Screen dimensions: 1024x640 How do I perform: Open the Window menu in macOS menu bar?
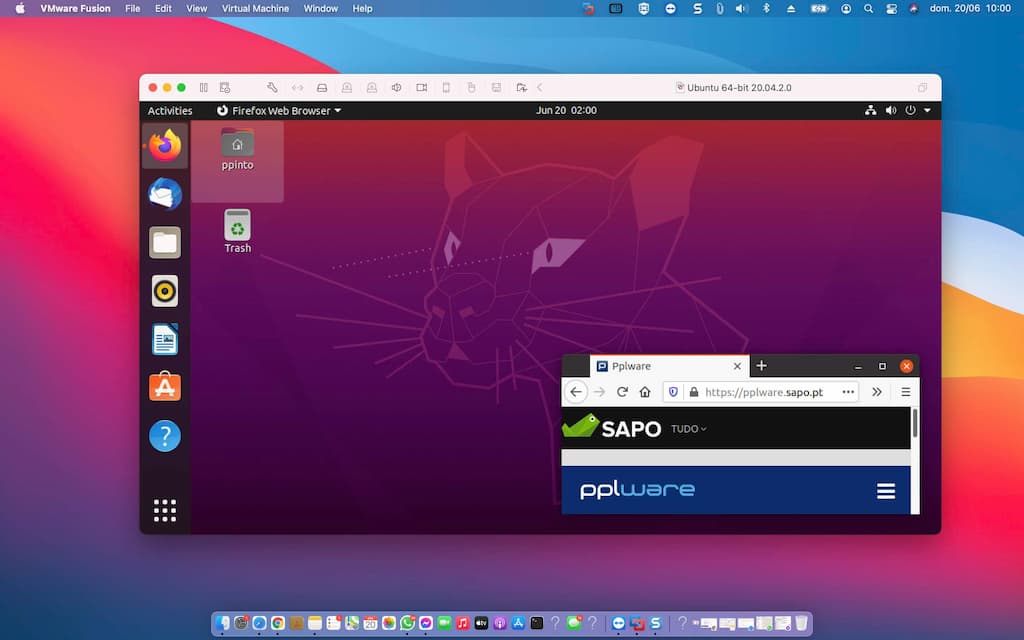[321, 8]
